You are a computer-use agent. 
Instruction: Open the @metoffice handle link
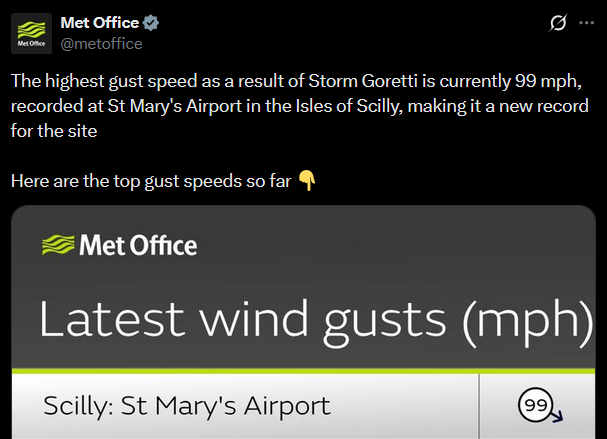[x=101, y=43]
